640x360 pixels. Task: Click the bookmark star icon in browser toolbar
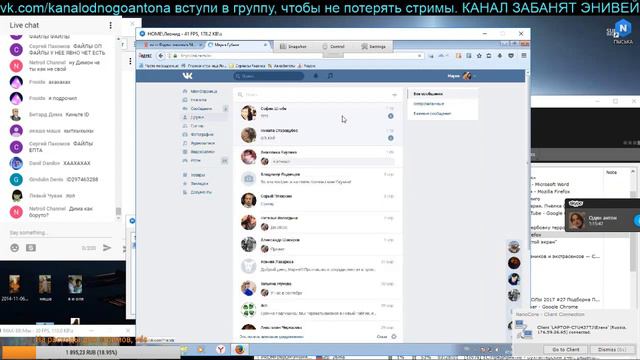[479, 56]
